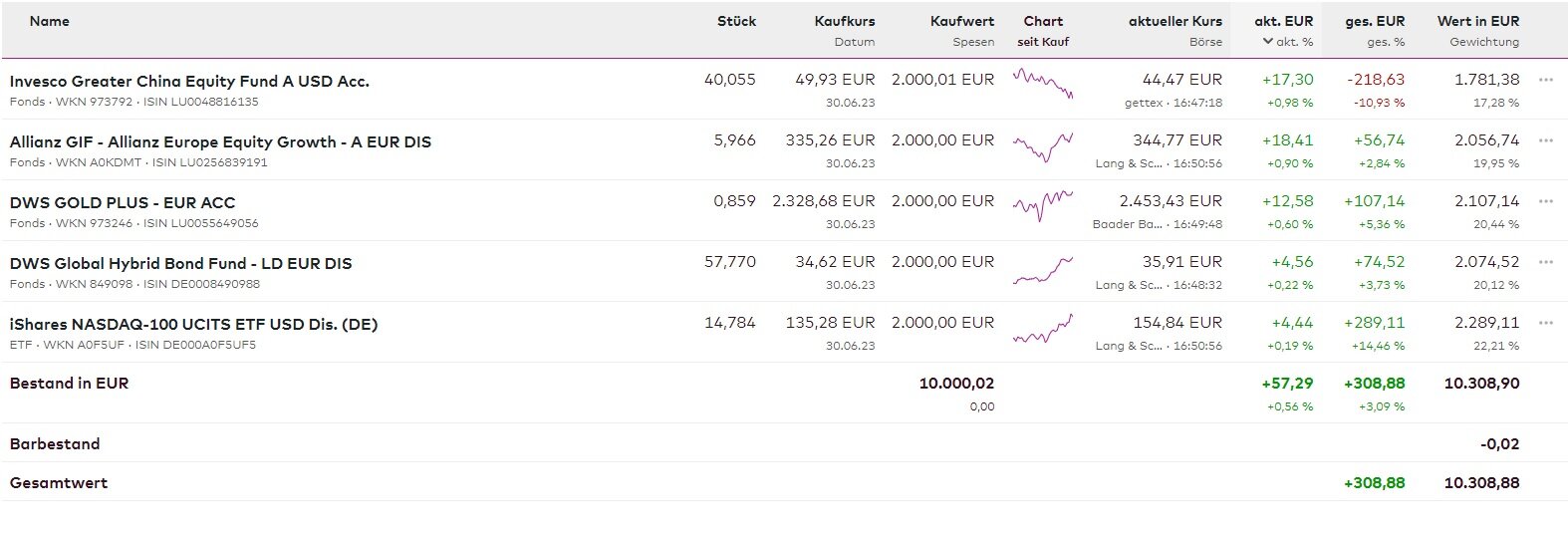Viewport: 1568px width, 536px height.
Task: Open DWS Global Hybrid Bond sparkline chart
Action: [x=1042, y=270]
